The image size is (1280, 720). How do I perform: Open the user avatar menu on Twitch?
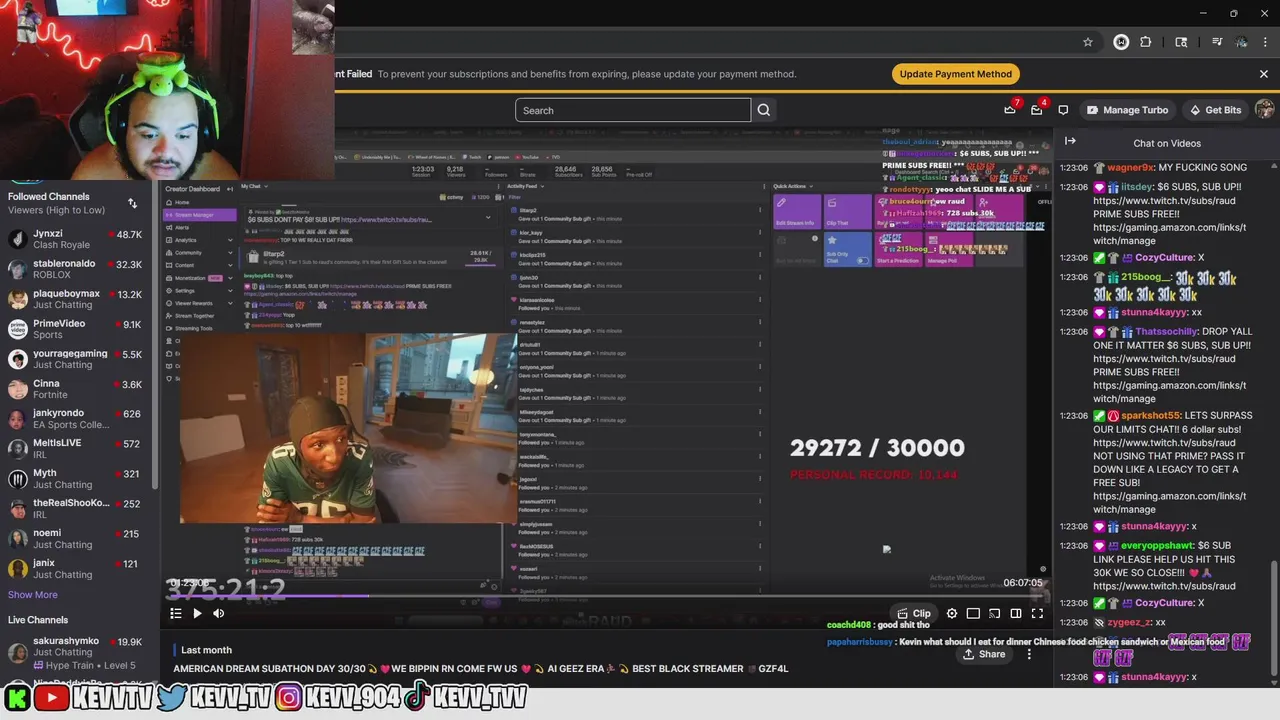click(x=1264, y=110)
